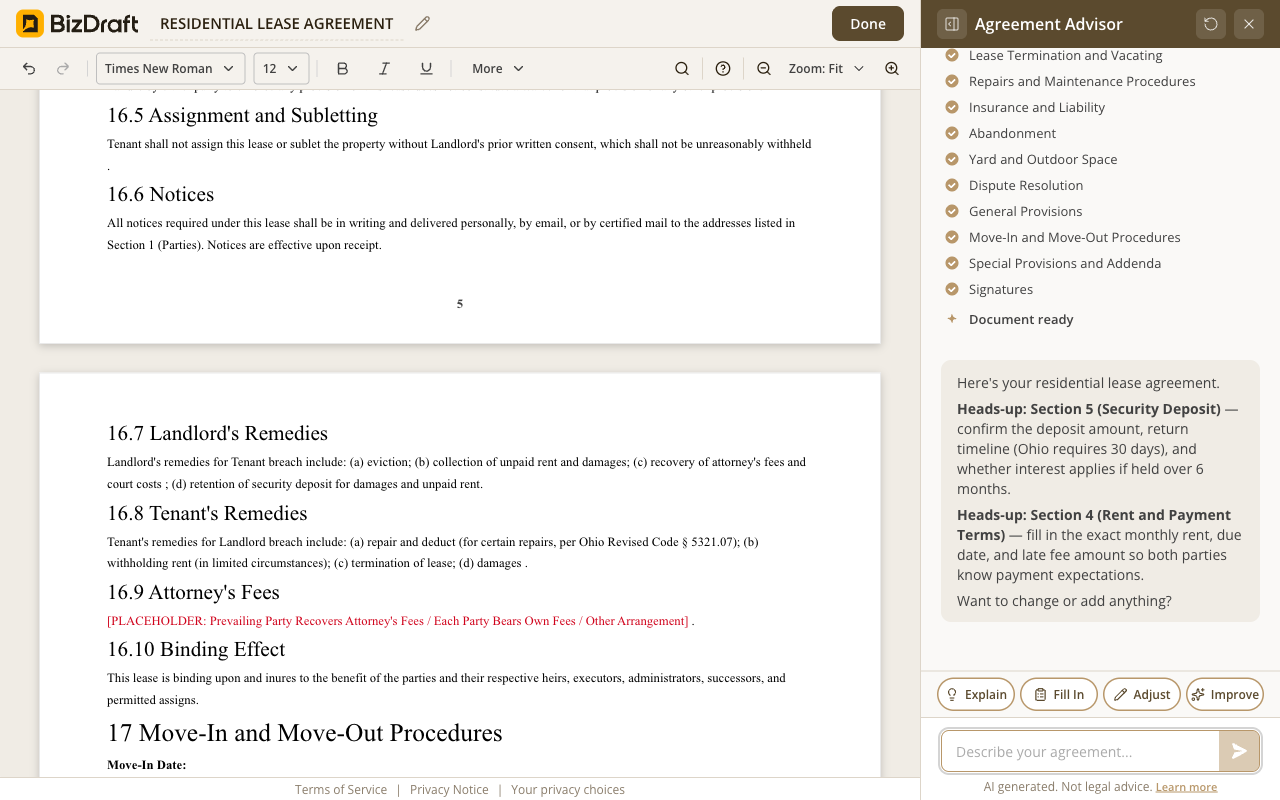
Task: Click check icon beside Abandonment
Action: 952,133
